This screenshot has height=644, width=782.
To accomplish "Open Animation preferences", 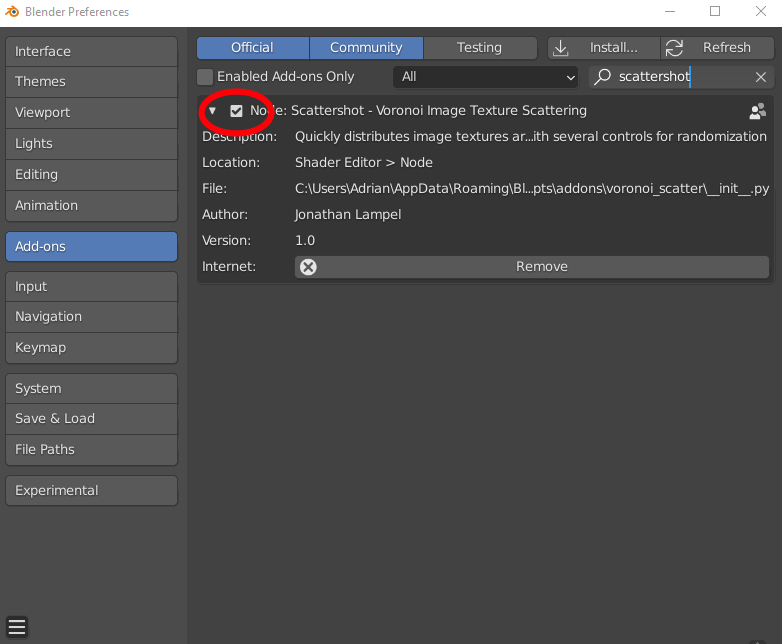I will [91, 206].
